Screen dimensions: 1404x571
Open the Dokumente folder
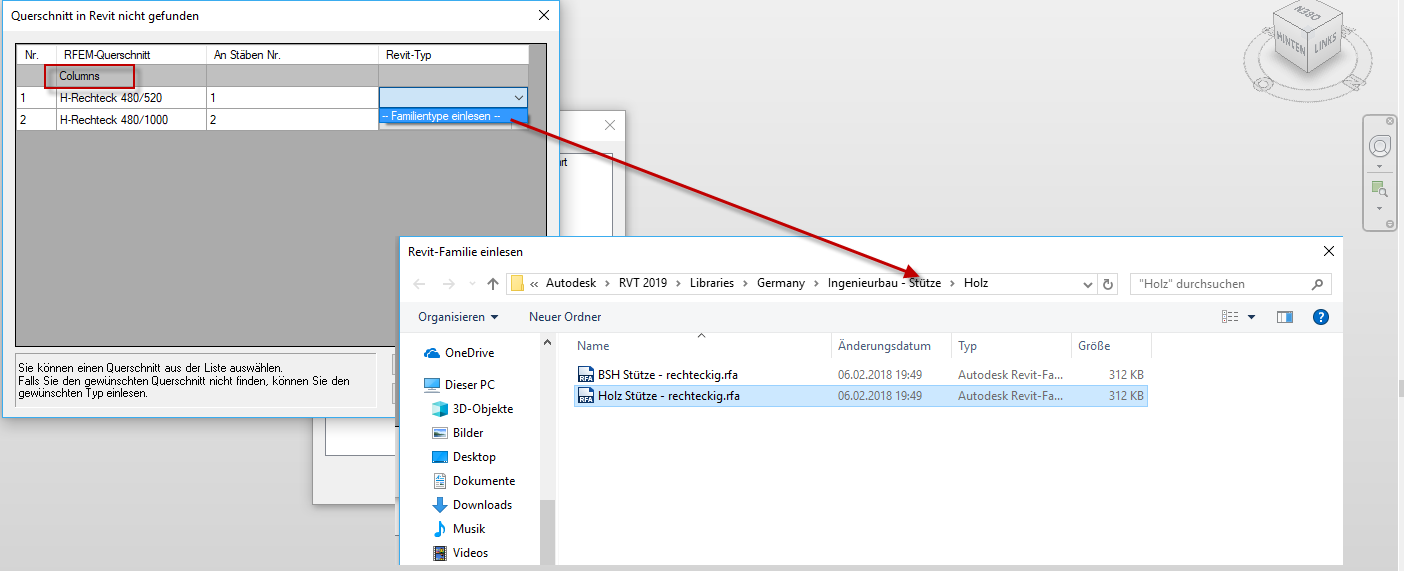[x=473, y=481]
